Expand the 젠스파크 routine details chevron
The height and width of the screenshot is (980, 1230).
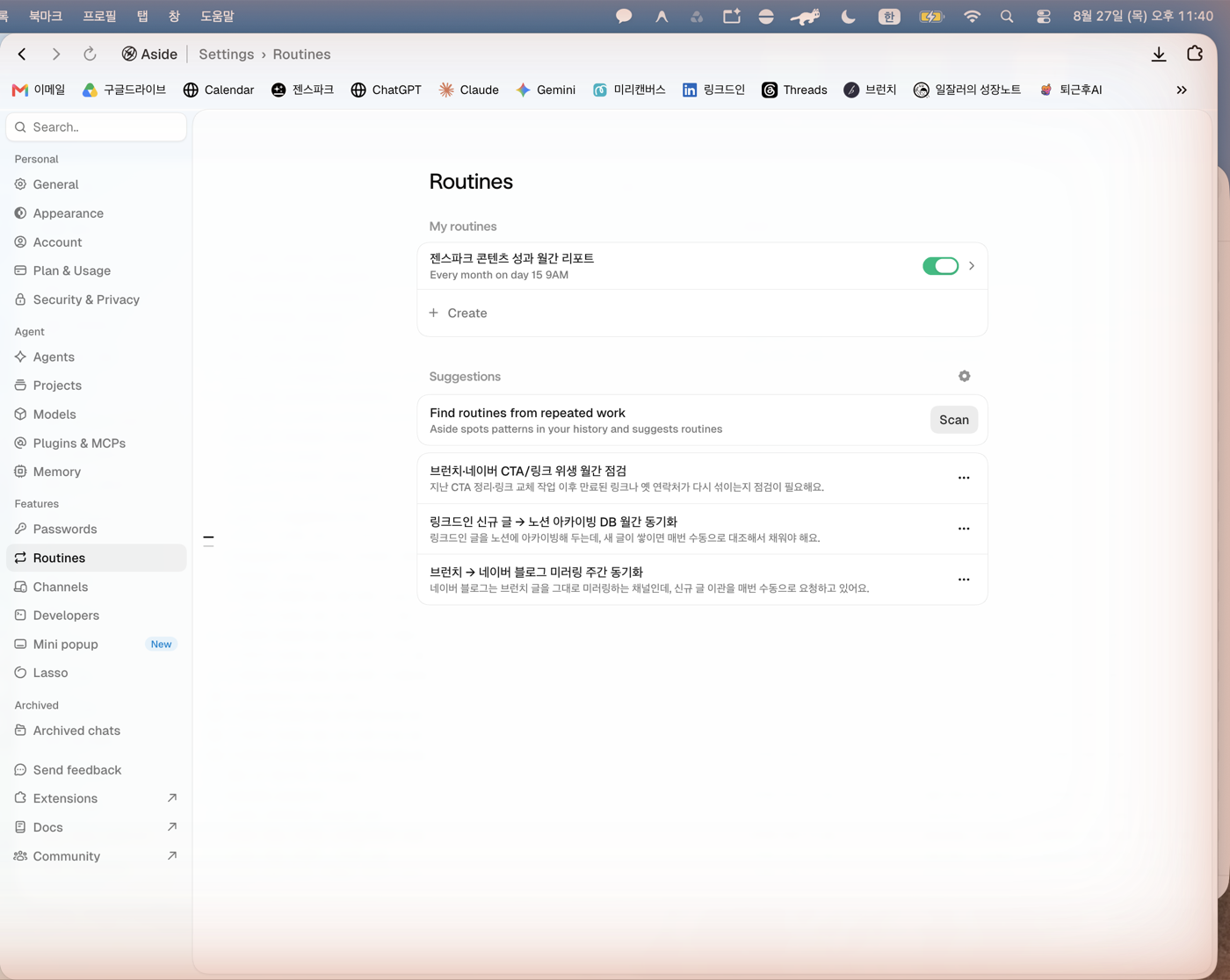[972, 265]
